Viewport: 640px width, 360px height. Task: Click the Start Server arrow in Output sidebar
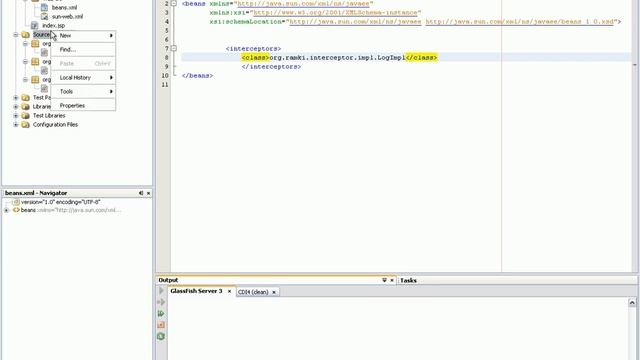coord(161,291)
